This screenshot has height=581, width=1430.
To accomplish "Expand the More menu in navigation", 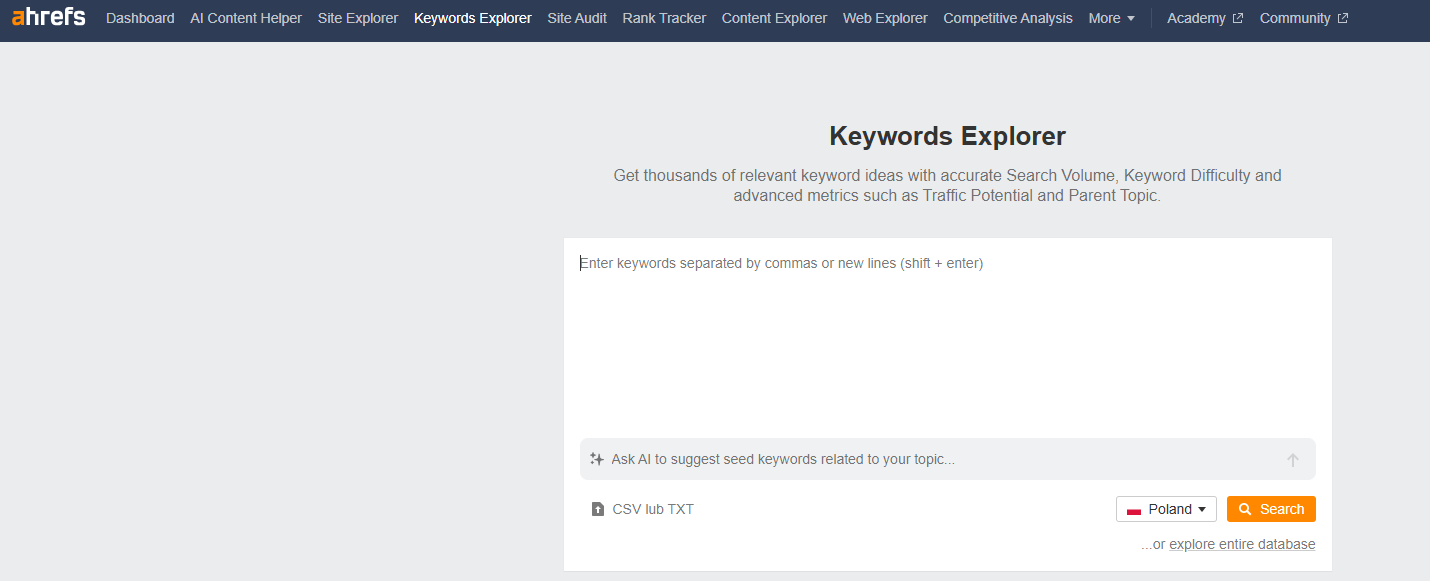I will point(1111,18).
